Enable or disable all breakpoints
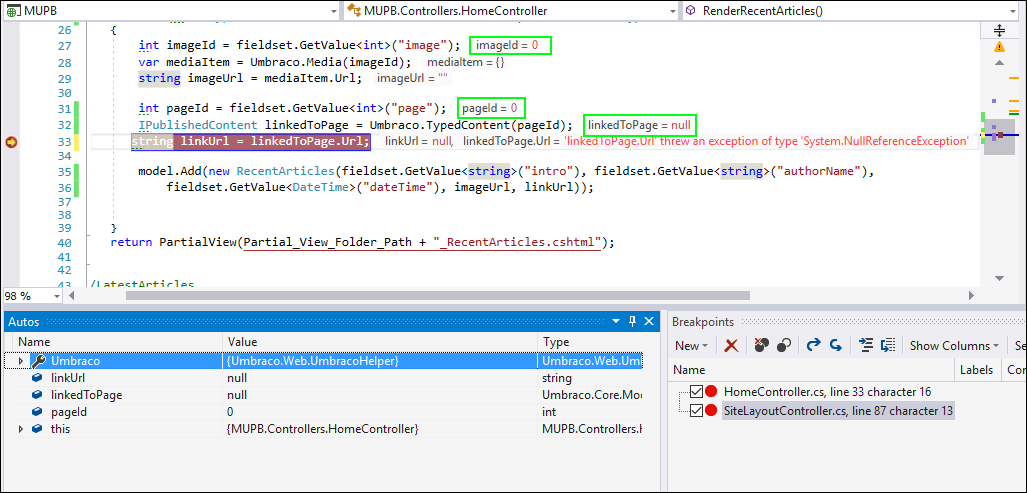1027x493 pixels. point(783,346)
